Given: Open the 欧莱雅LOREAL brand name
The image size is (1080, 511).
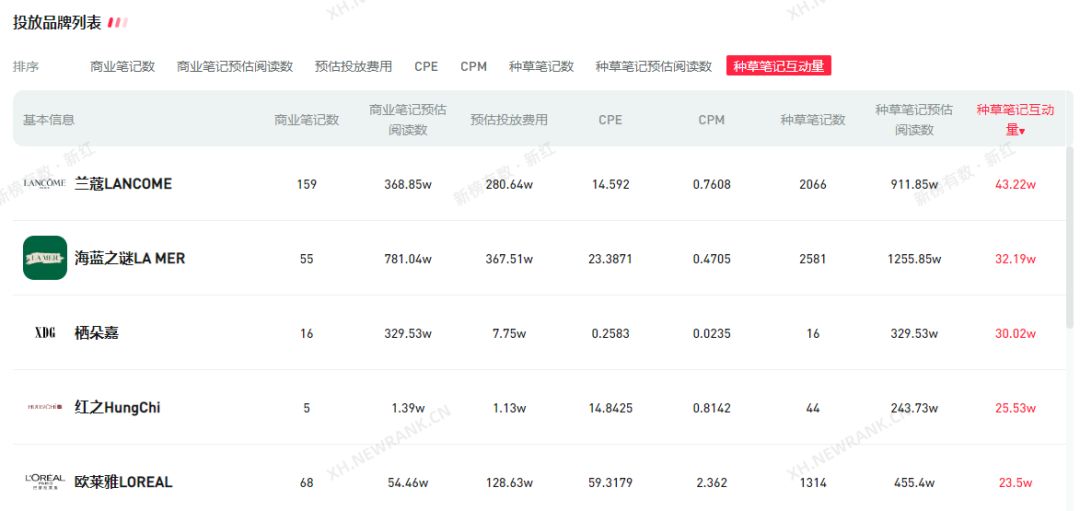Looking at the screenshot, I should click(123, 481).
